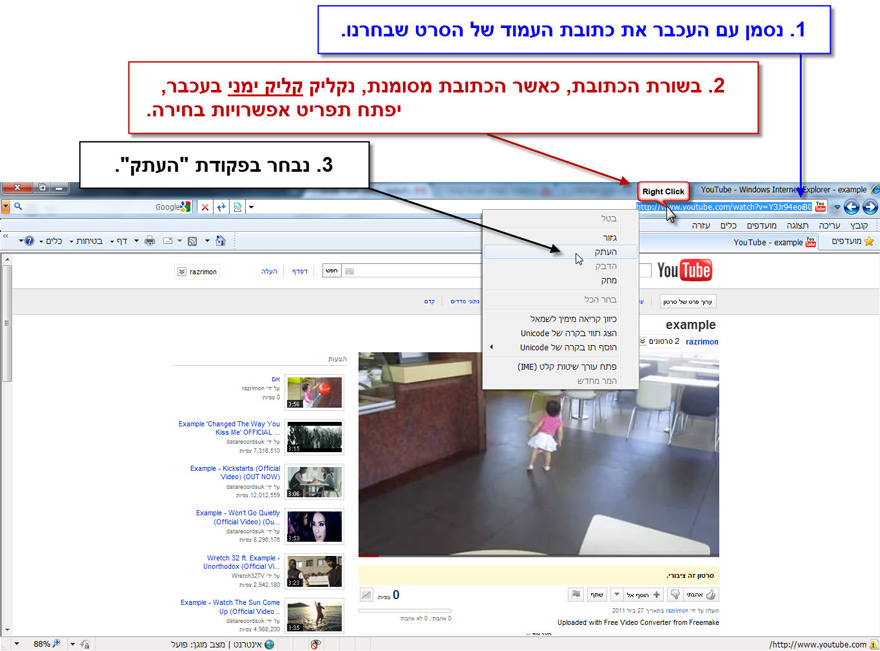
Task: Open the בטיחות (Safety) command bar dropdown
Action: pos(86,241)
